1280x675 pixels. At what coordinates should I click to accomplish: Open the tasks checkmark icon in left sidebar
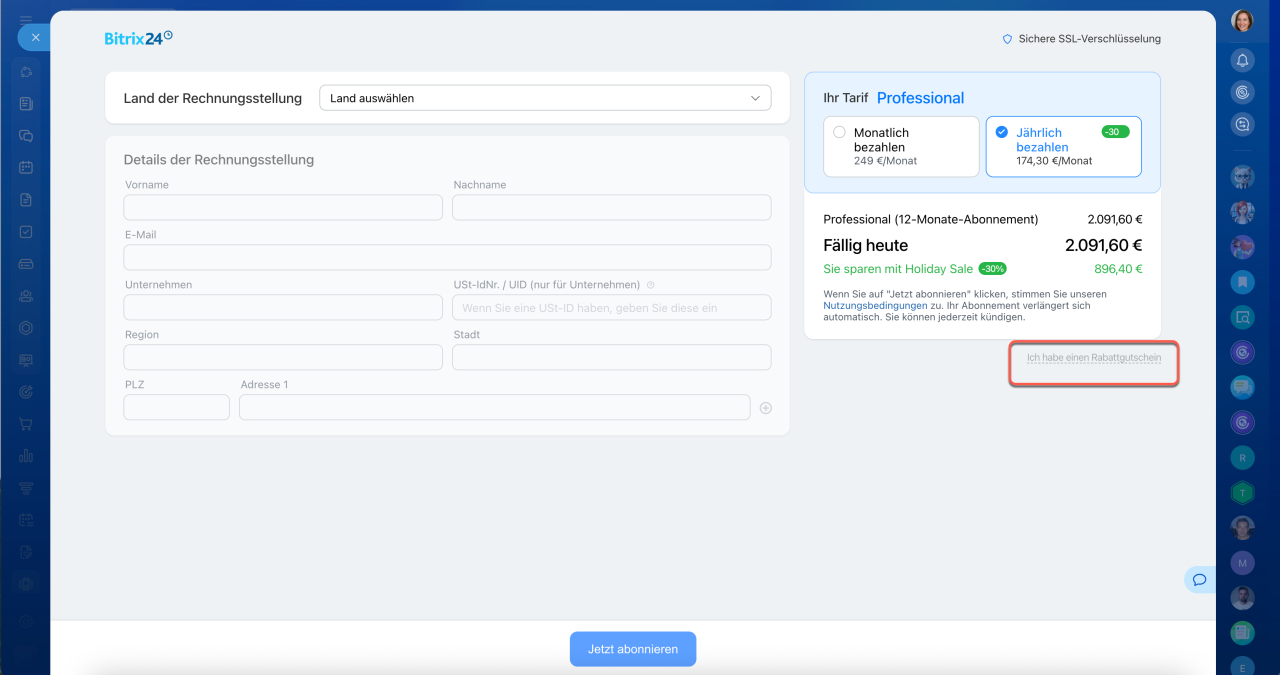pyautogui.click(x=26, y=232)
